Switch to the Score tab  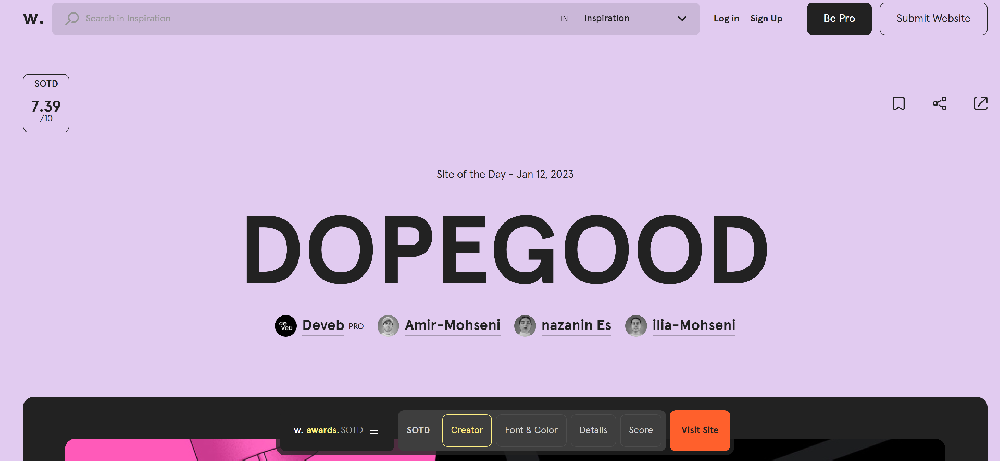tap(641, 430)
